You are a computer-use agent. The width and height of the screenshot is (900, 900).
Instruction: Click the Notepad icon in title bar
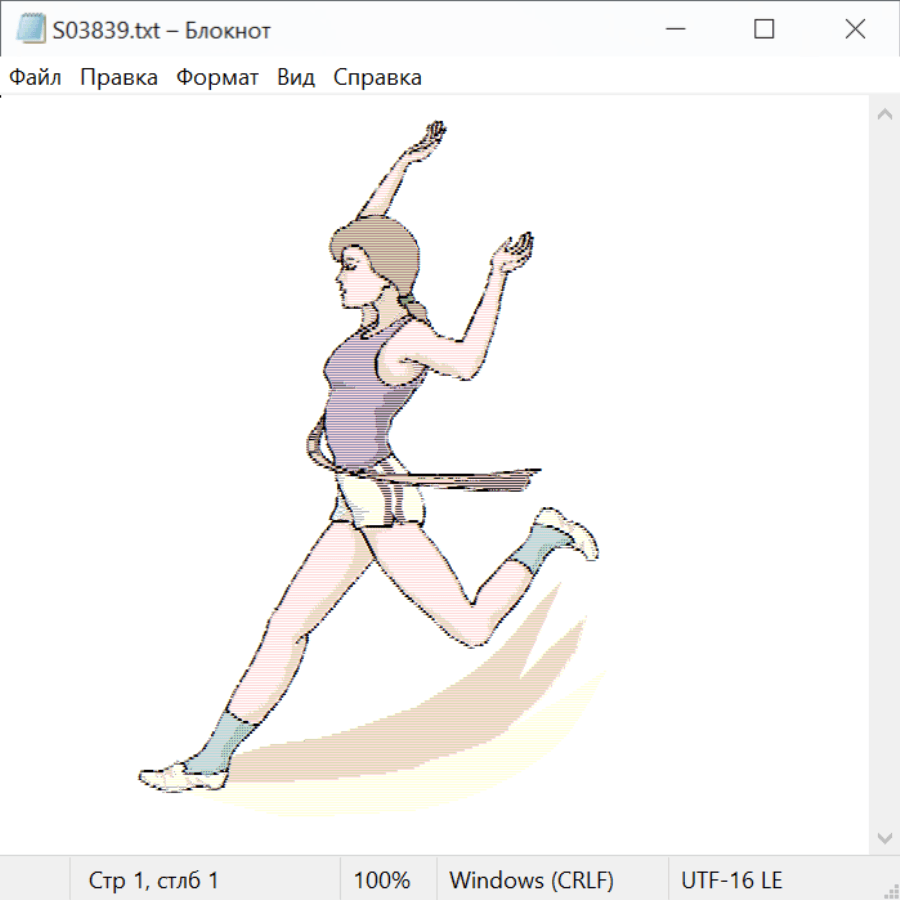[30, 30]
